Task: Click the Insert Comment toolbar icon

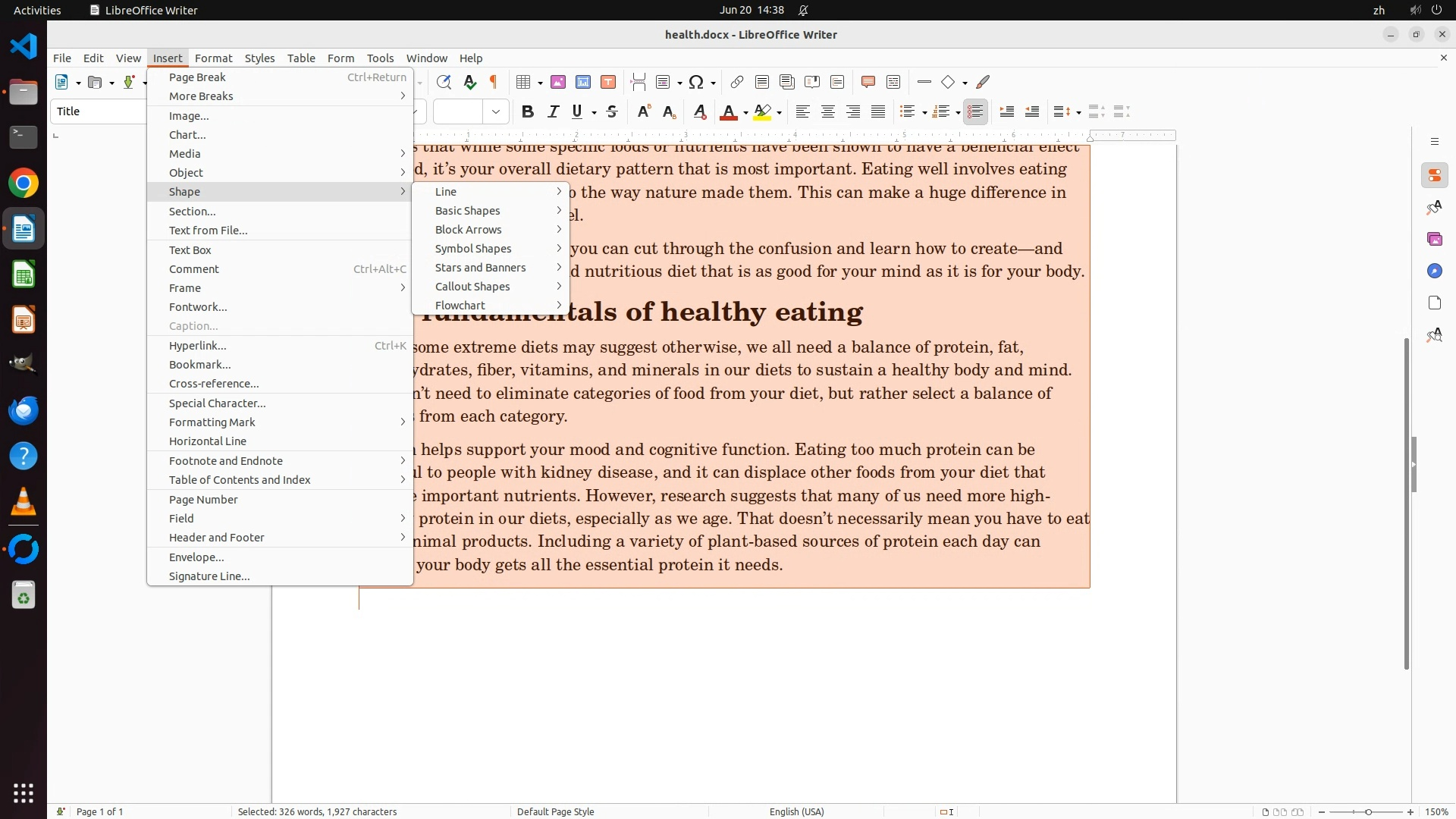Action: [x=868, y=82]
